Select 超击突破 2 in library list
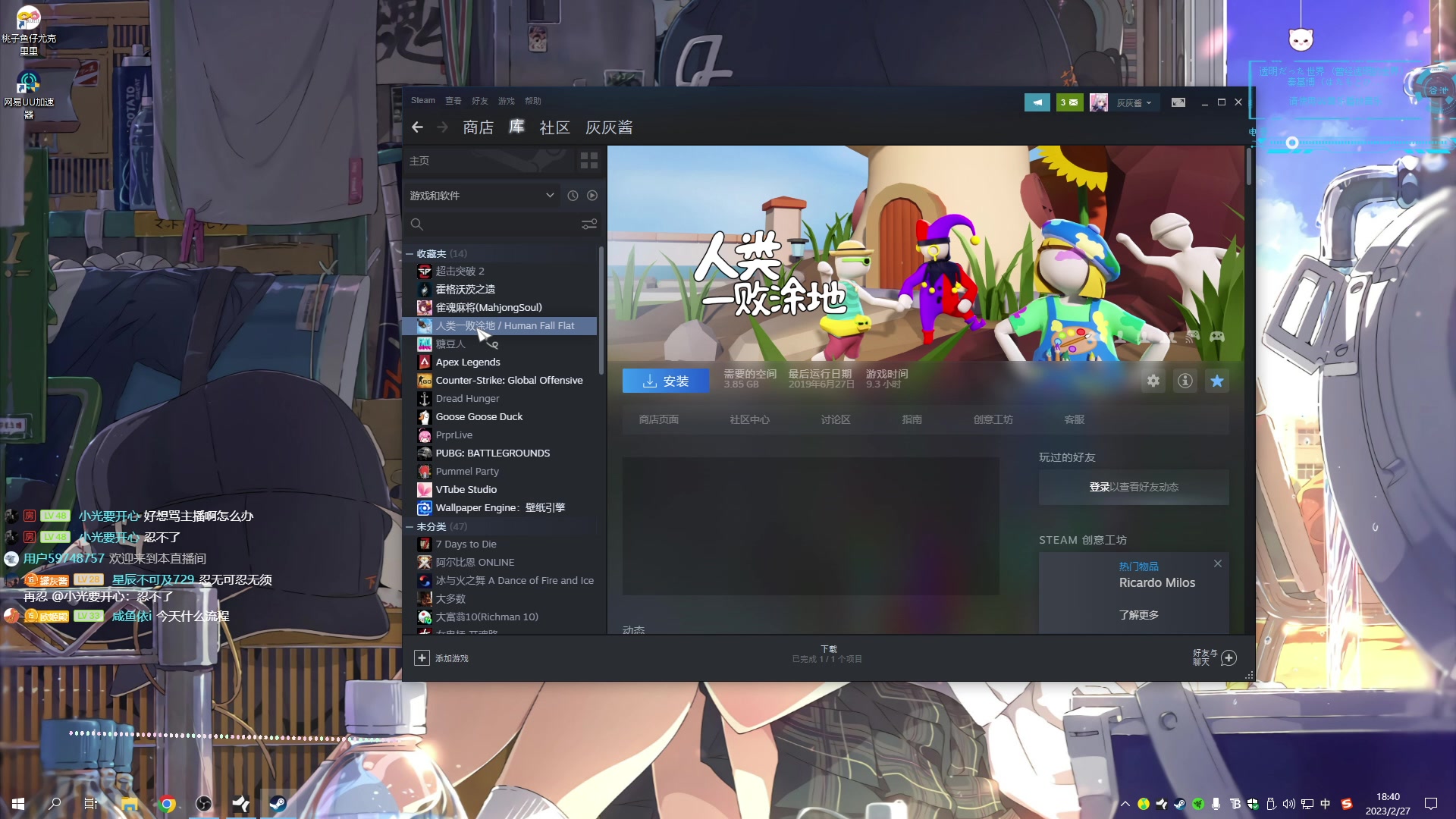1456x819 pixels. 500,271
